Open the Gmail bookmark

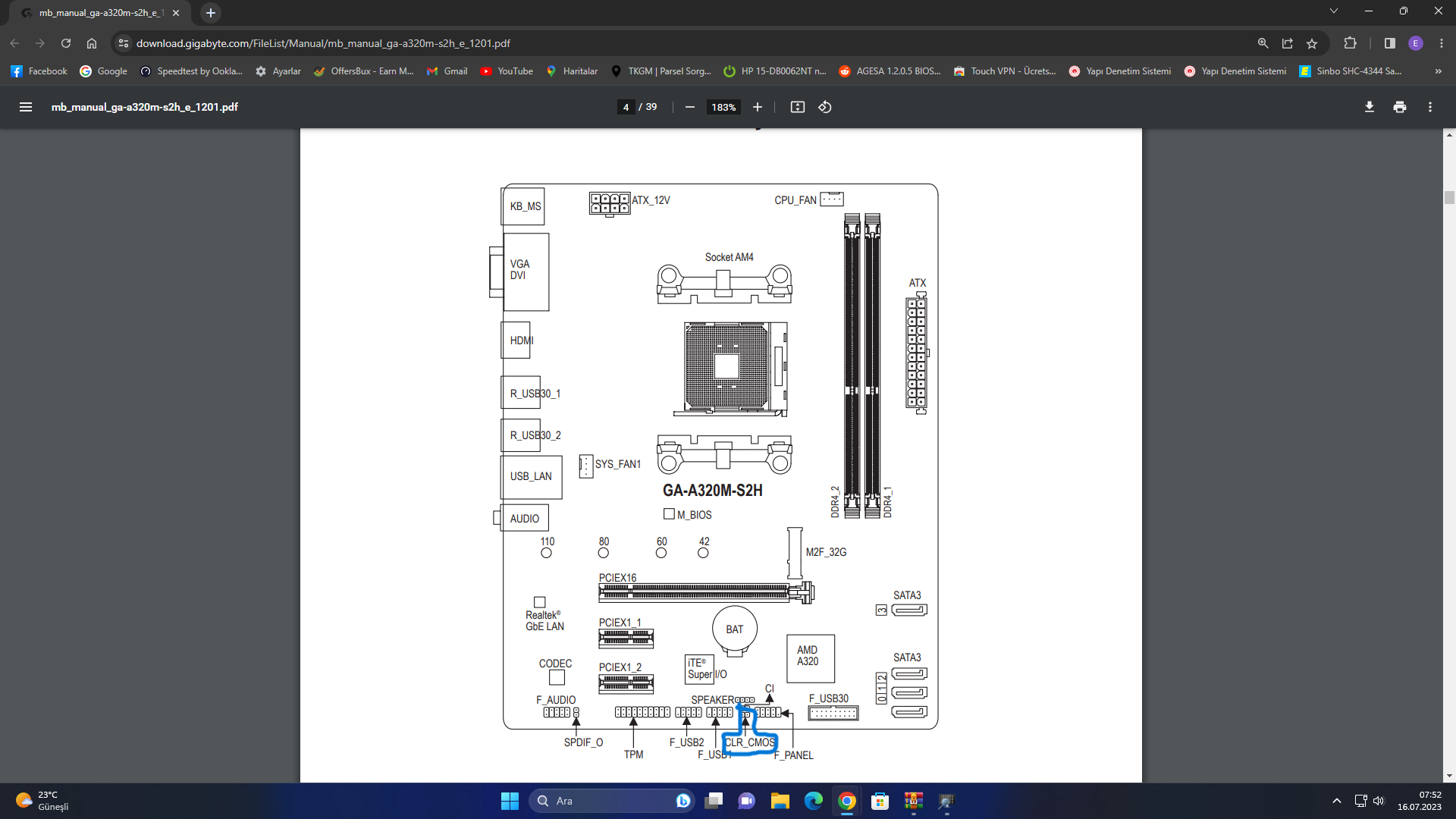click(447, 71)
